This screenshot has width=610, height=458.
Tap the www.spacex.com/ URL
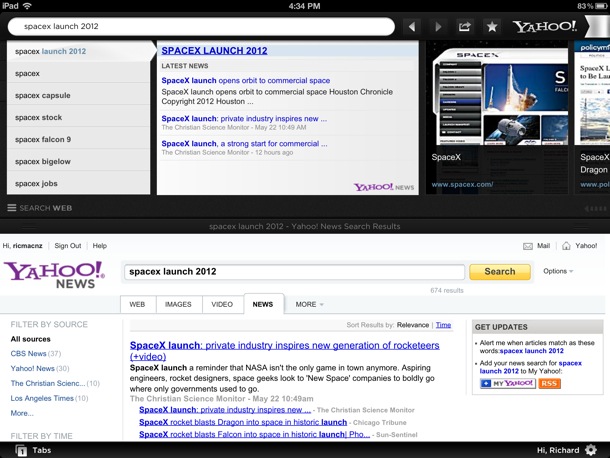pyautogui.click(x=462, y=184)
